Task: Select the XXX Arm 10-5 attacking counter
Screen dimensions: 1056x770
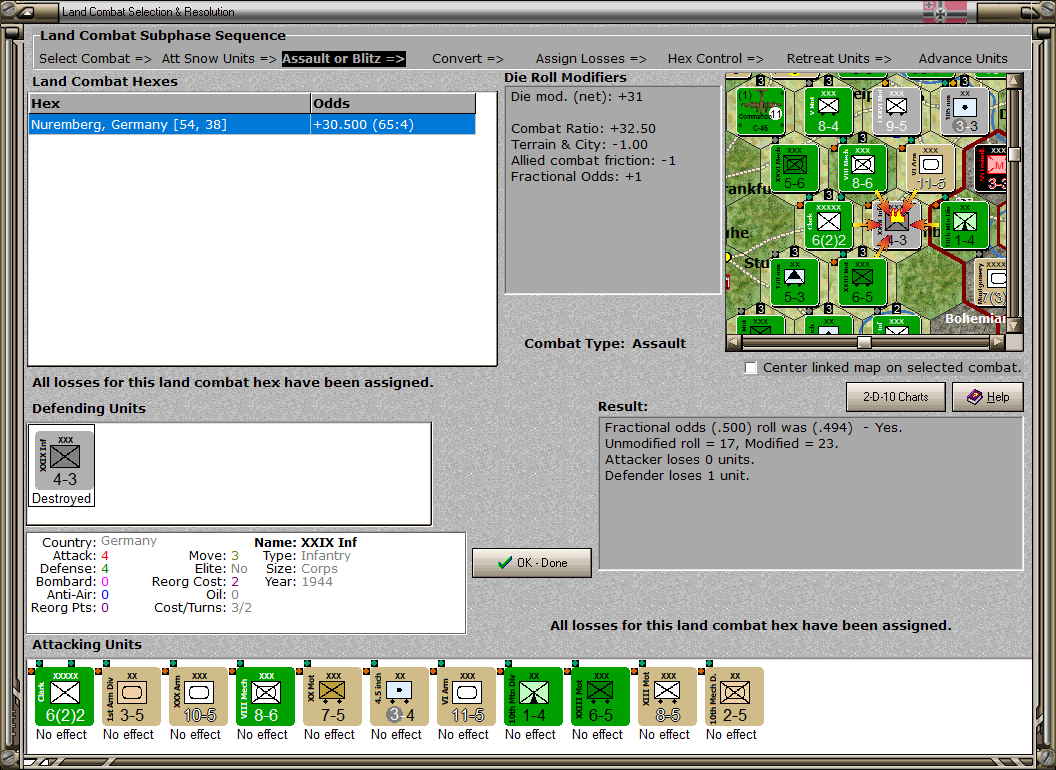Action: point(199,697)
